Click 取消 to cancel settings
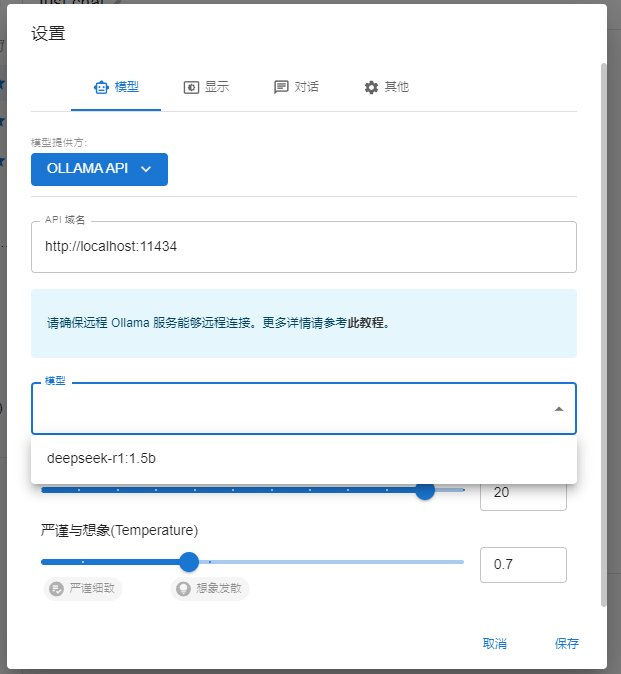The width and height of the screenshot is (621, 674). point(495,643)
